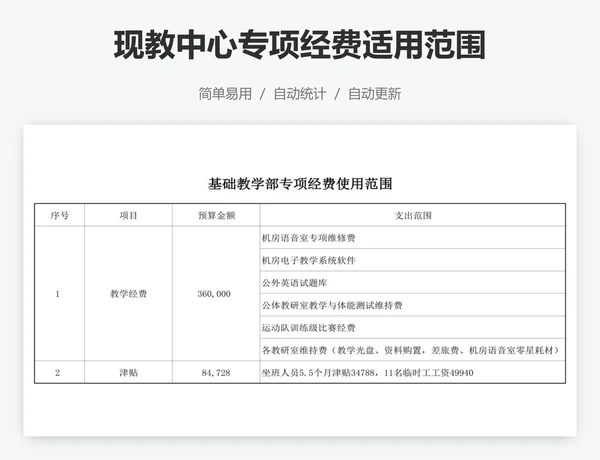The height and width of the screenshot is (460, 600).
Task: Click the cell with serial number 2
Action: [59, 372]
